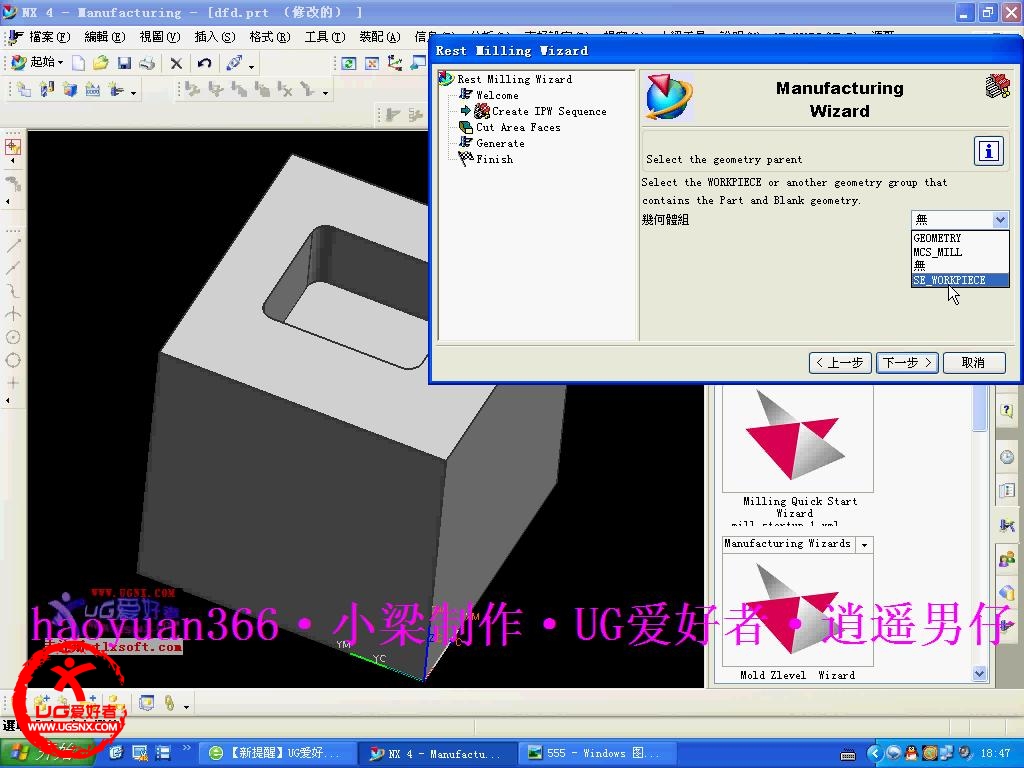Switch to 555 Windows picture viewer taskbar item
Viewport: 1024px width, 768px height.
tap(596, 753)
